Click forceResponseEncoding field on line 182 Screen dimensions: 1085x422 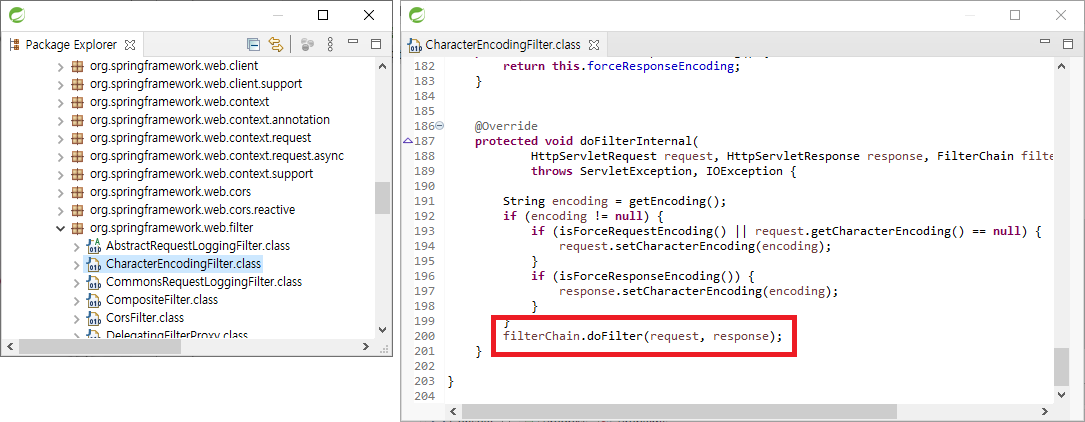coord(662,67)
